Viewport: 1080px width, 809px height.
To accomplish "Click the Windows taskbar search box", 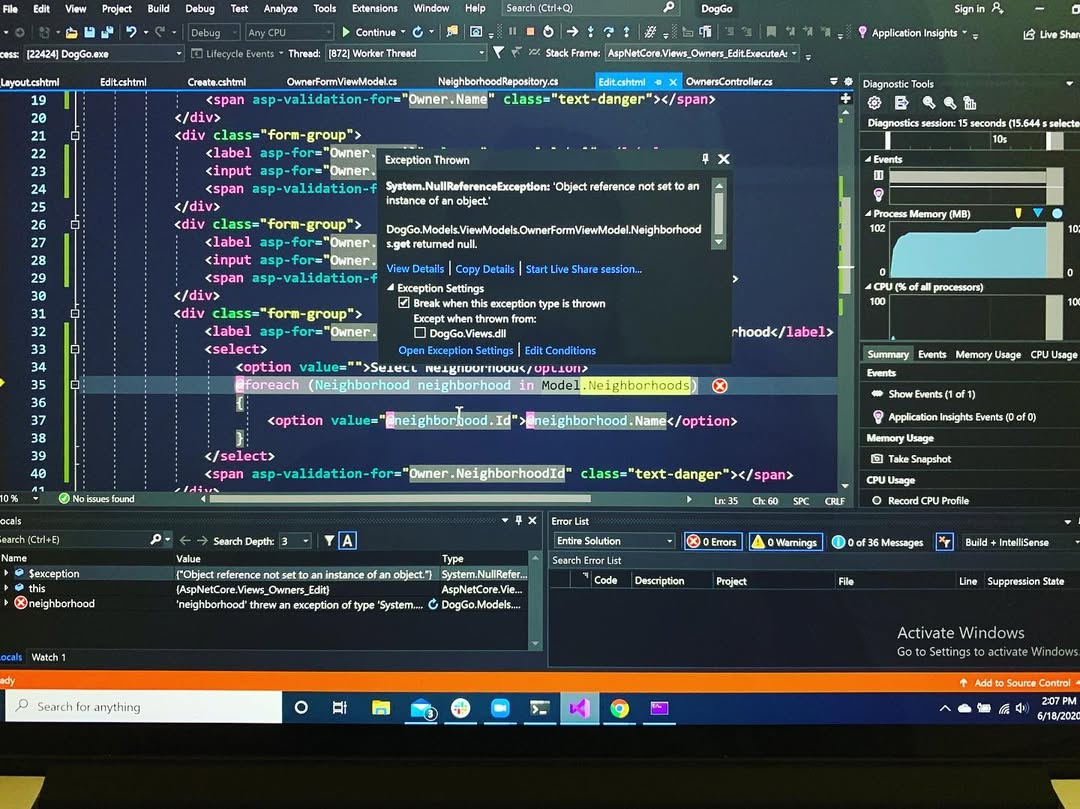I will (140, 707).
